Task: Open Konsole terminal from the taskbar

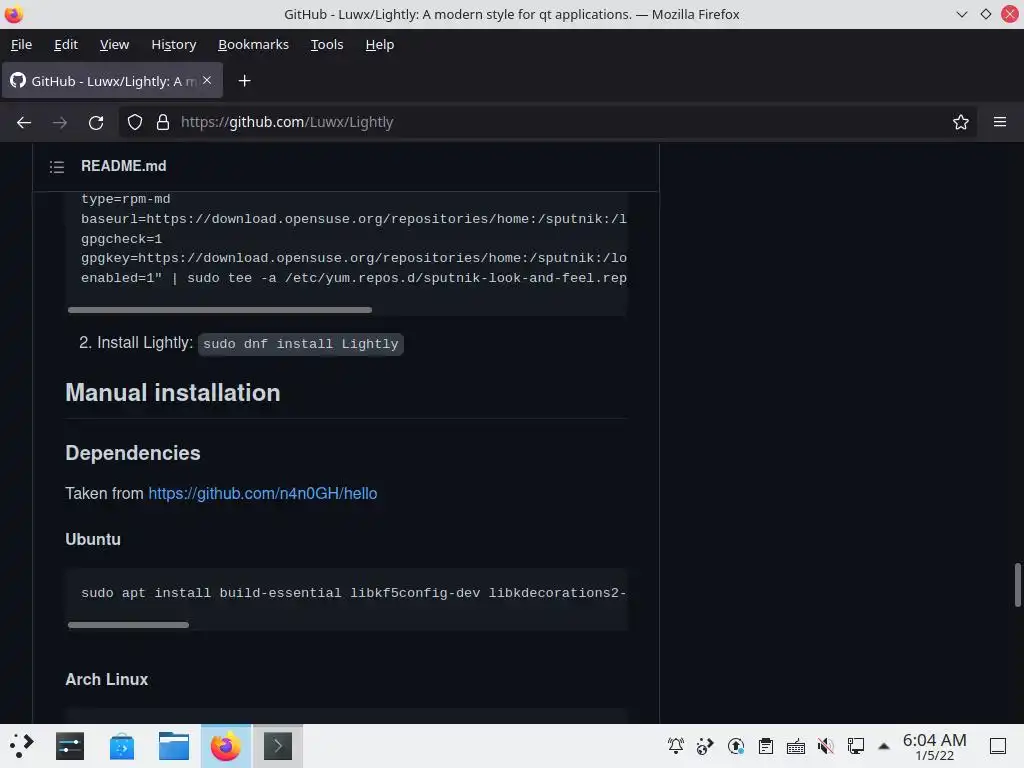Action: (x=278, y=746)
